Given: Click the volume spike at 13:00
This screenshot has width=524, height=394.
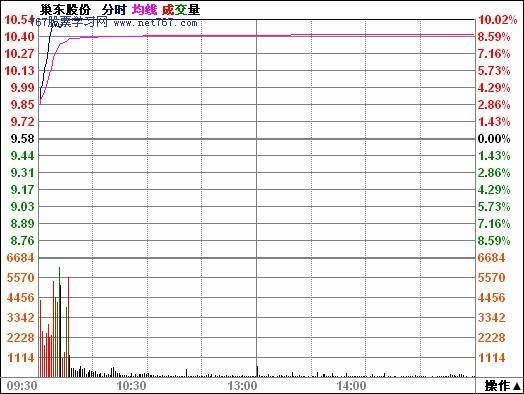Looking at the screenshot, I should click(x=257, y=372).
